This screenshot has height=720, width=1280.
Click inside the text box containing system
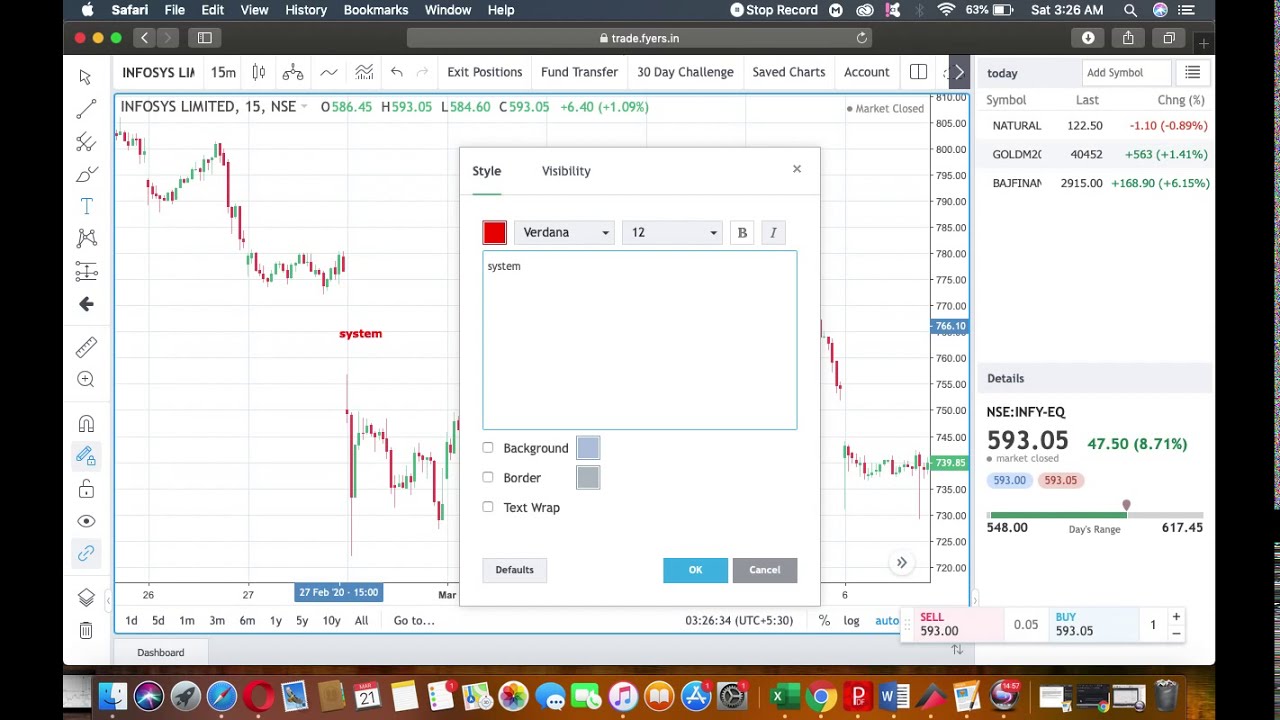click(640, 340)
